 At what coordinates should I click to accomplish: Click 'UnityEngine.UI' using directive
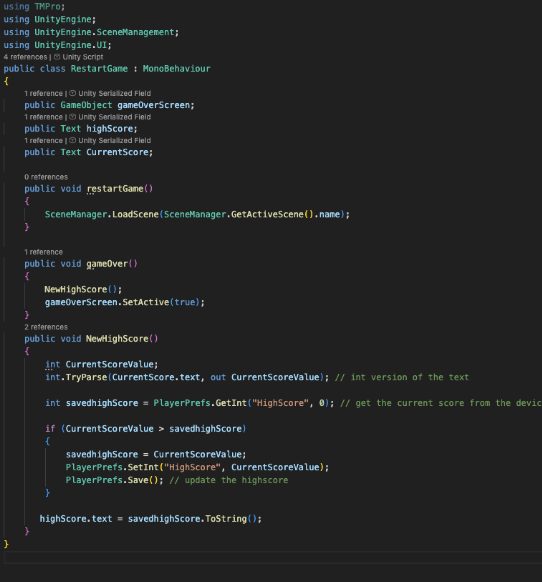[x=71, y=45]
